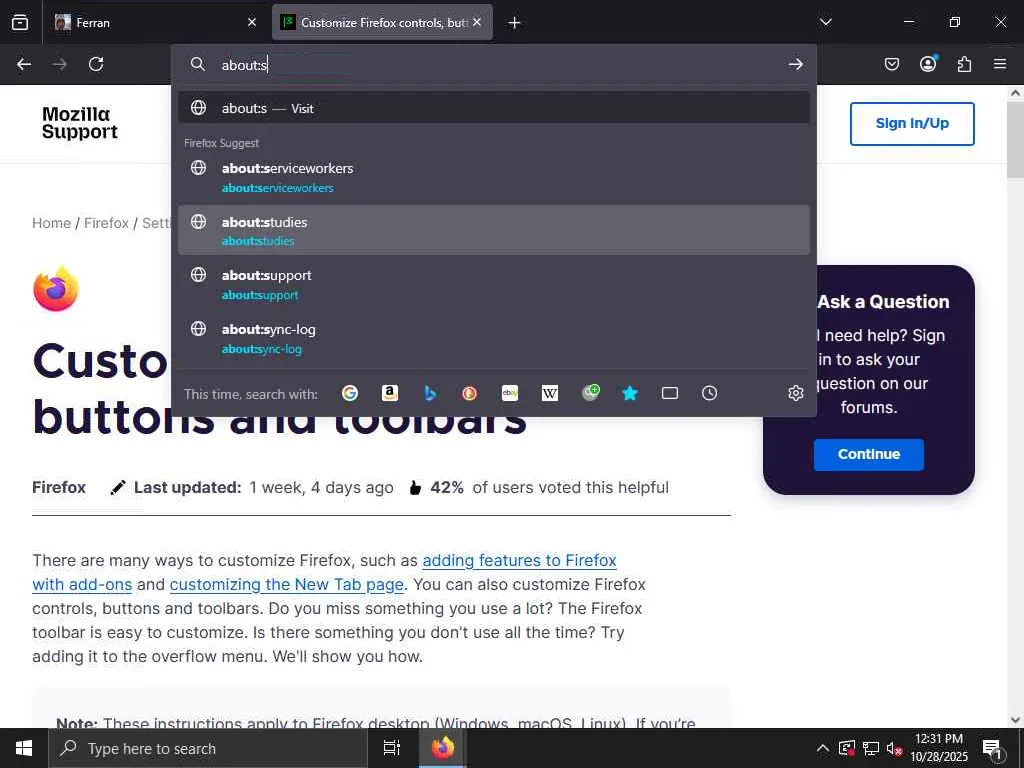Open the Firefox account icon

(x=928, y=63)
